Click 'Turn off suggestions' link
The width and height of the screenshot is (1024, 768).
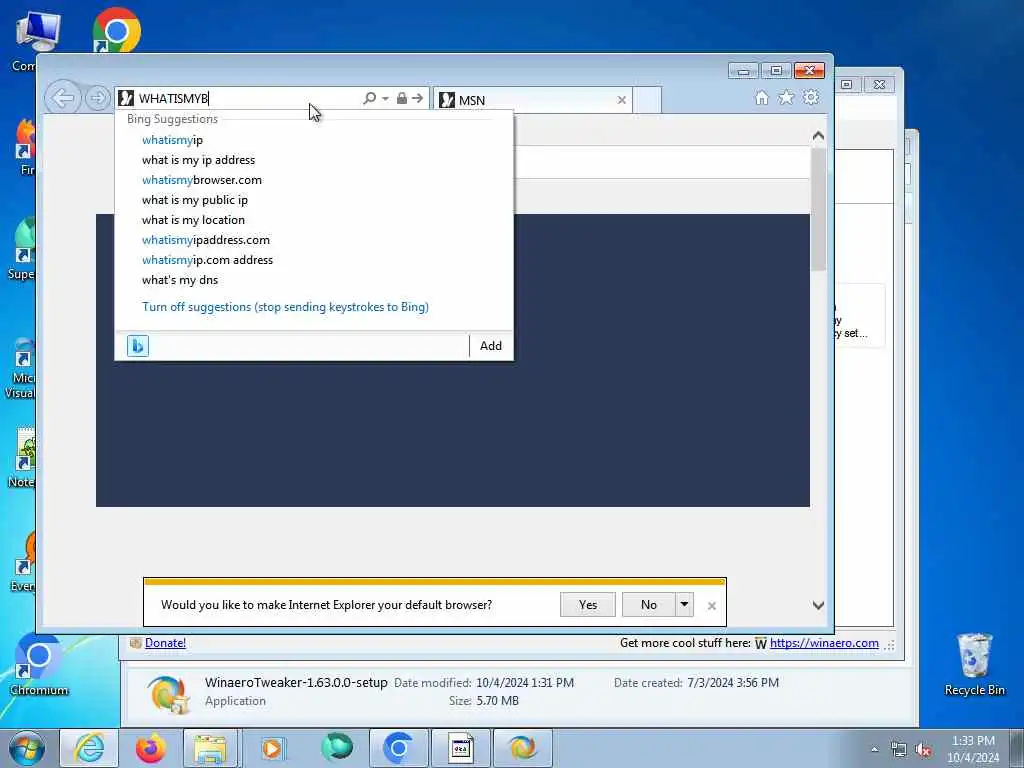click(x=285, y=307)
